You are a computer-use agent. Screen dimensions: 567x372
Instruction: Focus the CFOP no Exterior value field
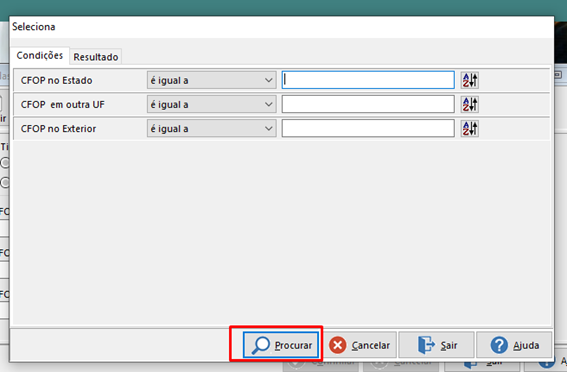(368, 128)
